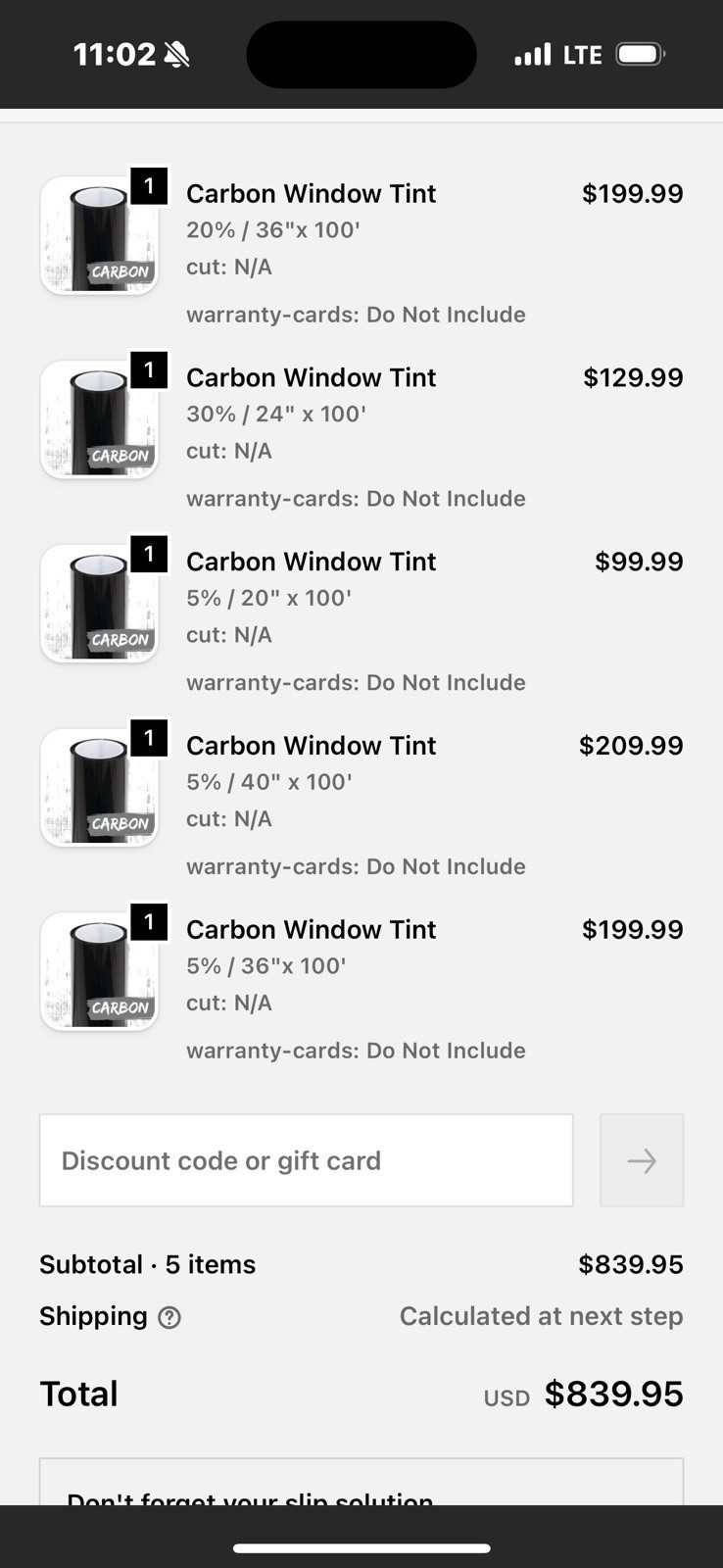Tap quantity badge on the $129.99 tint
Image resolution: width=723 pixels, height=1568 pixels.
(x=149, y=370)
